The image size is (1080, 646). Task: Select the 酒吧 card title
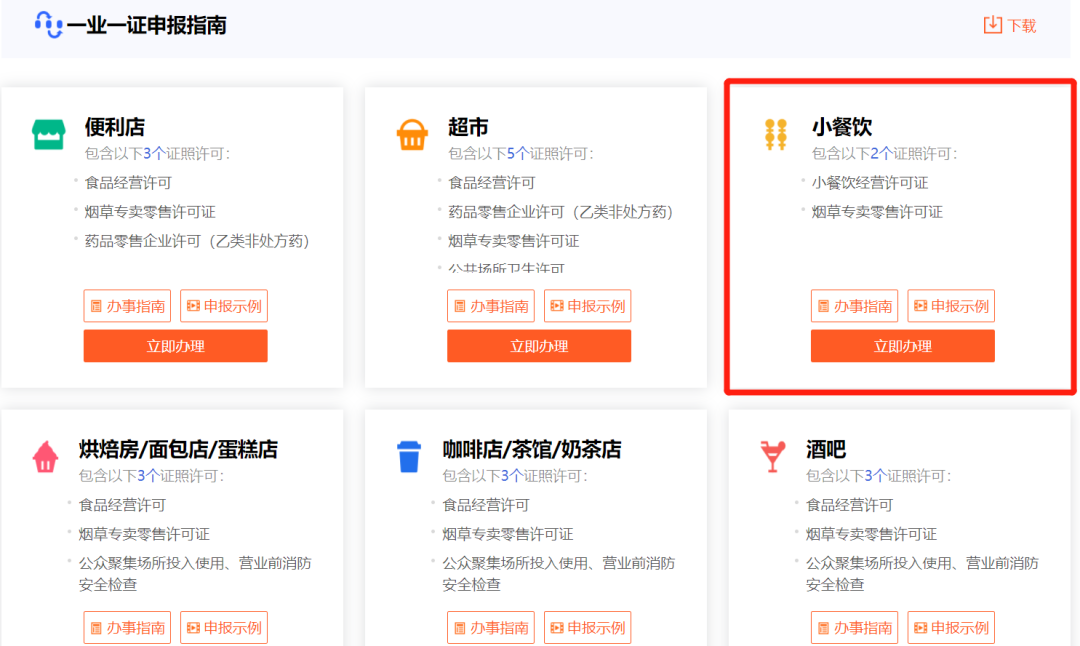click(x=826, y=449)
